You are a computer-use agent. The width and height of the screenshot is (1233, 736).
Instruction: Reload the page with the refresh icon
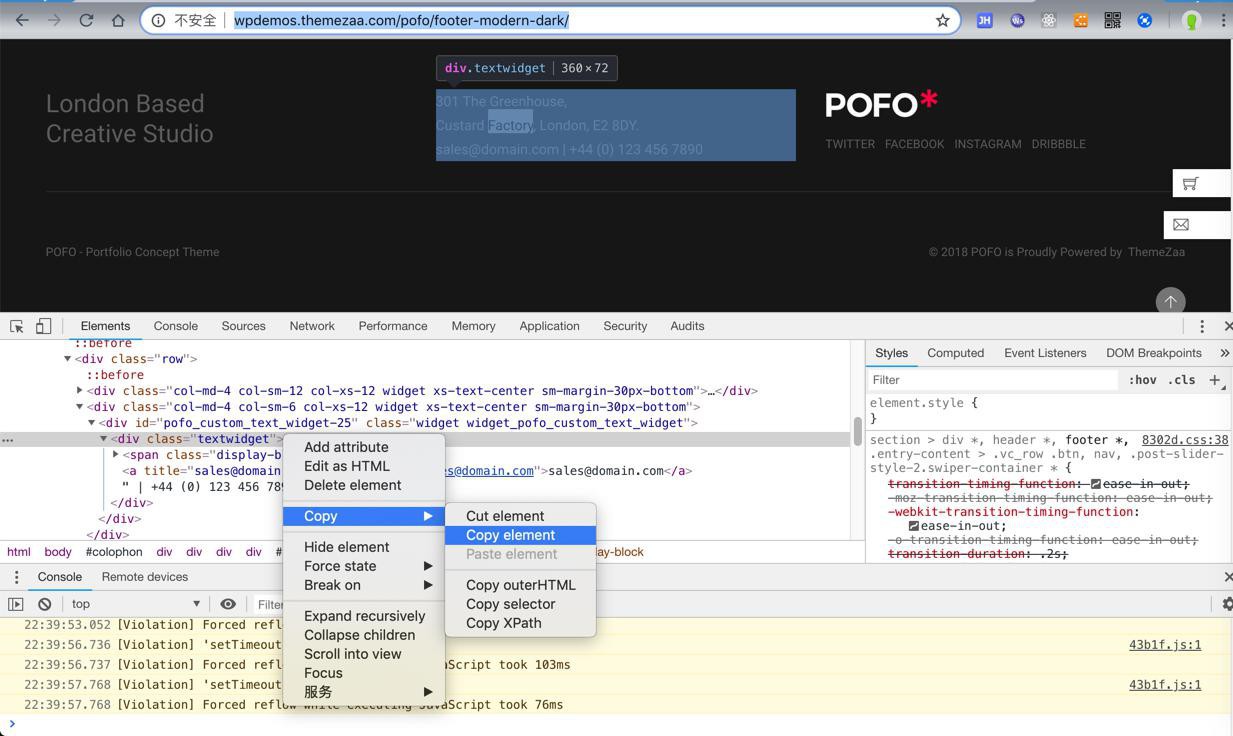click(86, 20)
